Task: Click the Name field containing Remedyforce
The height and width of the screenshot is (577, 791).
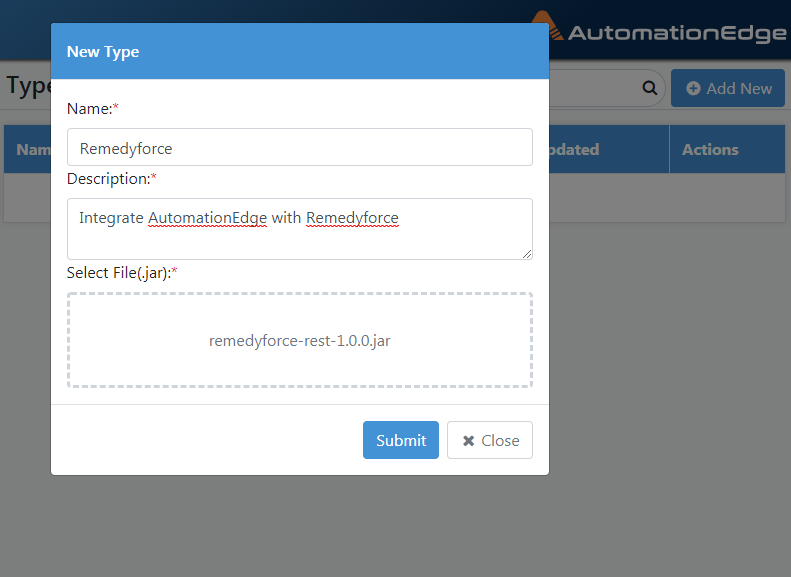Action: (300, 147)
